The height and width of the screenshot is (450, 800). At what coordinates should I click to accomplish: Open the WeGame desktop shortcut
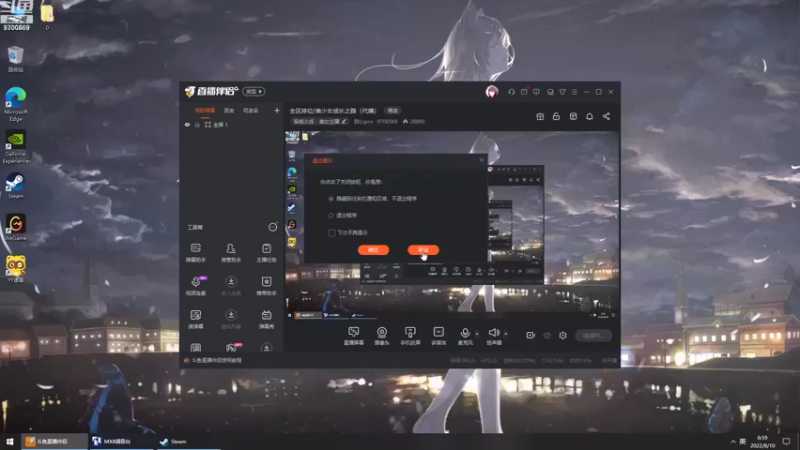click(15, 228)
